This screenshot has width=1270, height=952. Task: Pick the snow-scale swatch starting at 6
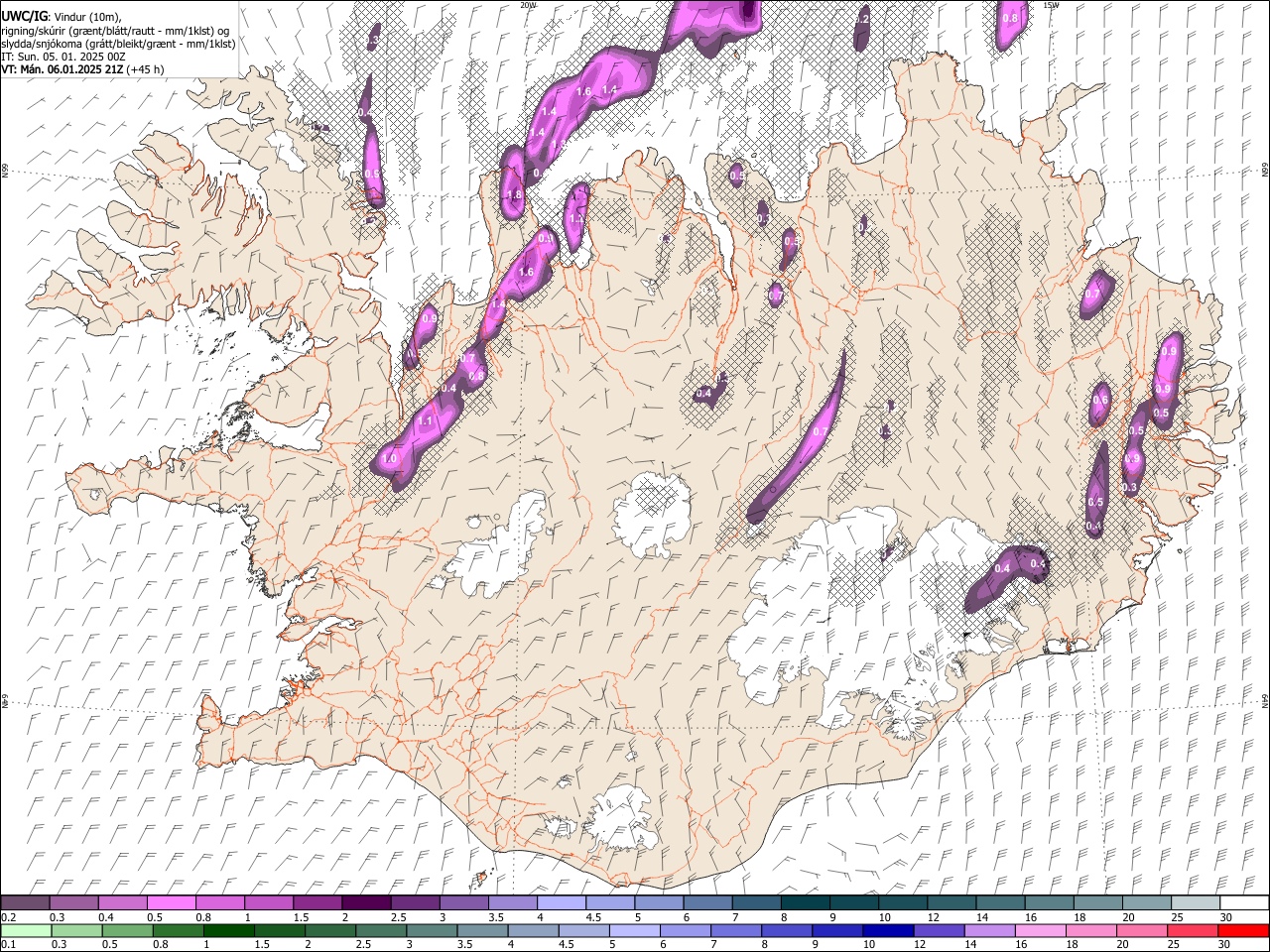706,902
